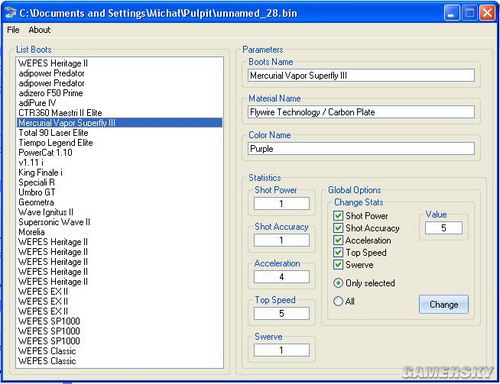Select CTR360 Maestri II Elite in list
The image size is (500, 384).
[x=119, y=113]
